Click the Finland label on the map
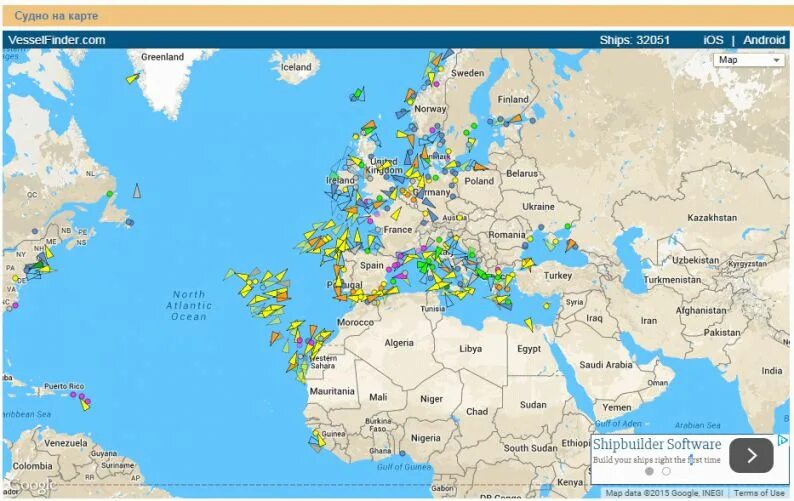The height and width of the screenshot is (501, 794). 513,100
